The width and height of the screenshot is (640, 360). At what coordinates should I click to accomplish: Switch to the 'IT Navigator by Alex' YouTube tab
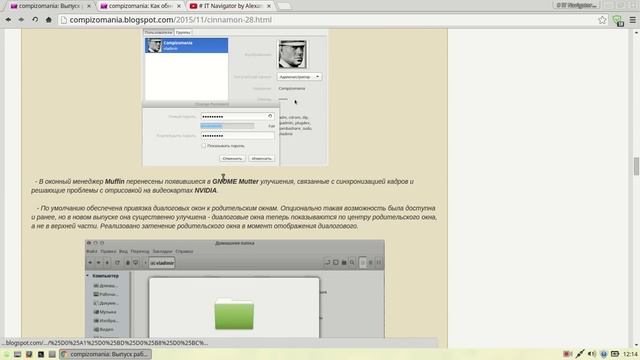click(229, 6)
